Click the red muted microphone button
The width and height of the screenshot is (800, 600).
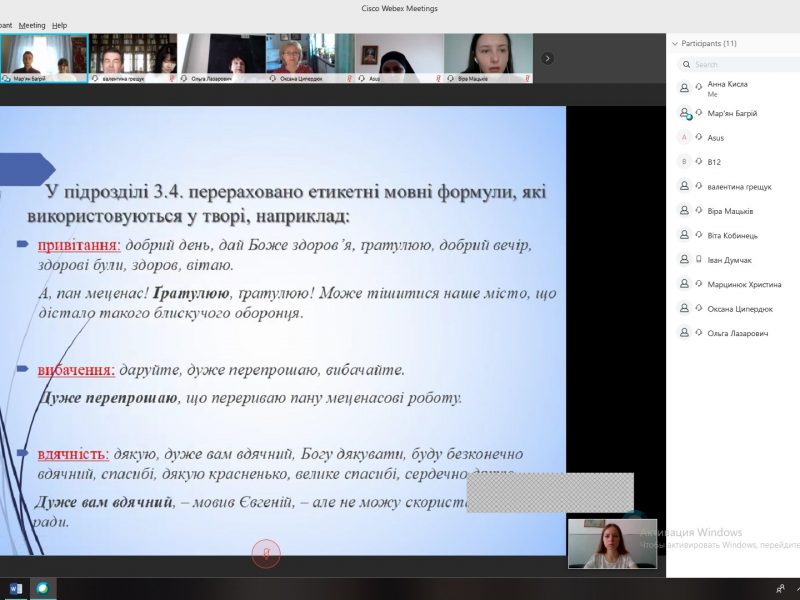[266, 552]
